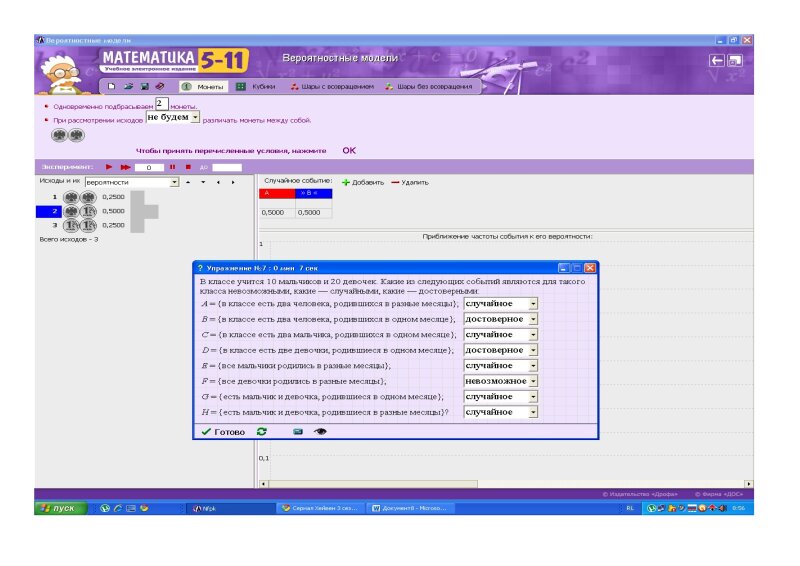The height and width of the screenshot is (566, 800).
Task: Click the 'Готово' button in exercise
Action: pyautogui.click(x=223, y=432)
